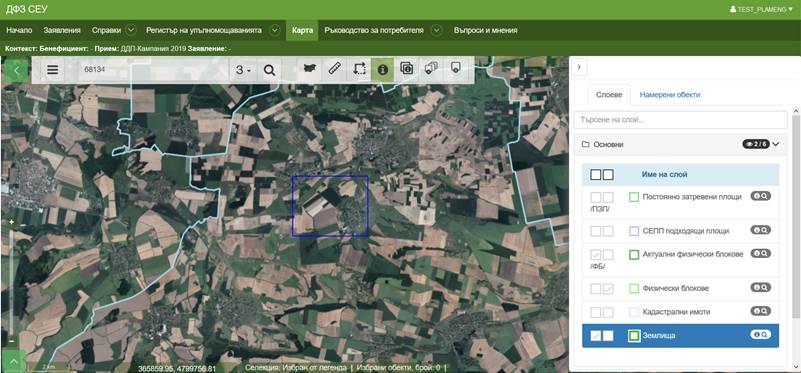Open the Справки menu
The image size is (801, 373).
click(106, 30)
